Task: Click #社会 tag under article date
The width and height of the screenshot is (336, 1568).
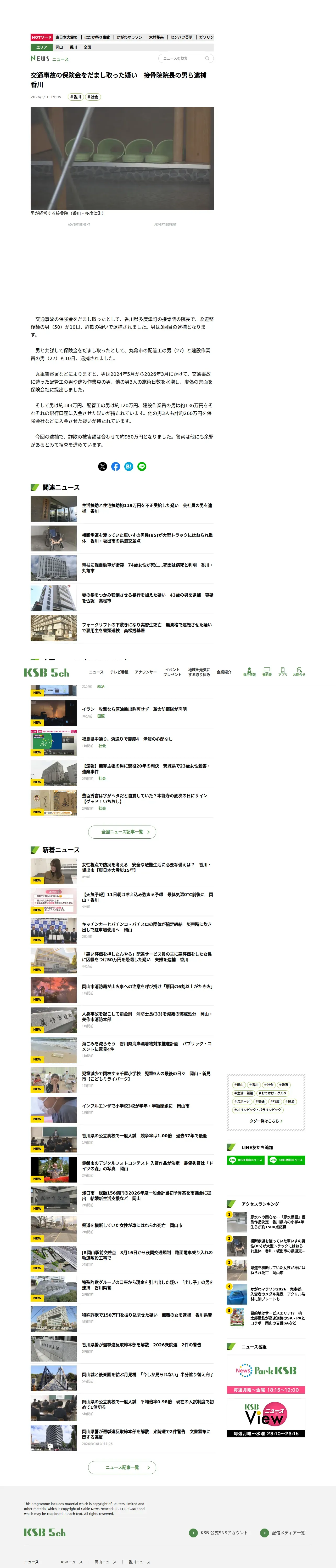Action: point(92,97)
